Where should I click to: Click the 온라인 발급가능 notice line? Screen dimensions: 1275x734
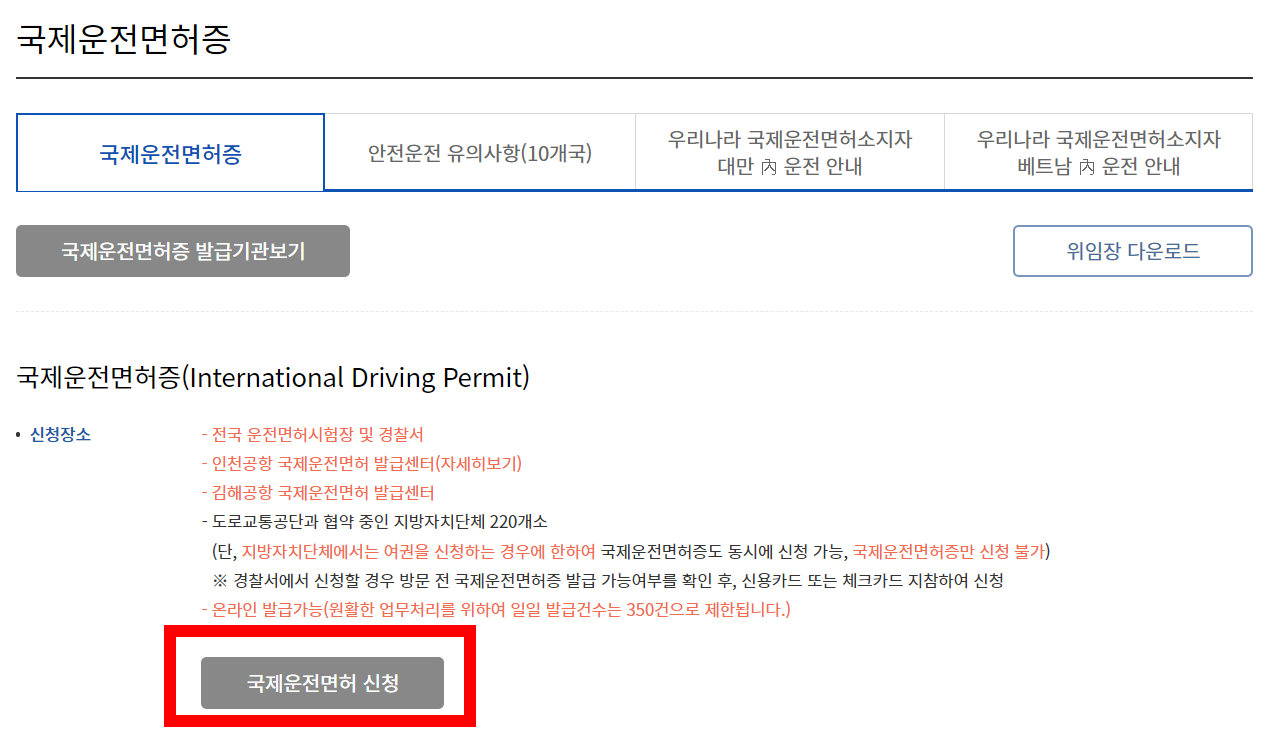click(496, 609)
